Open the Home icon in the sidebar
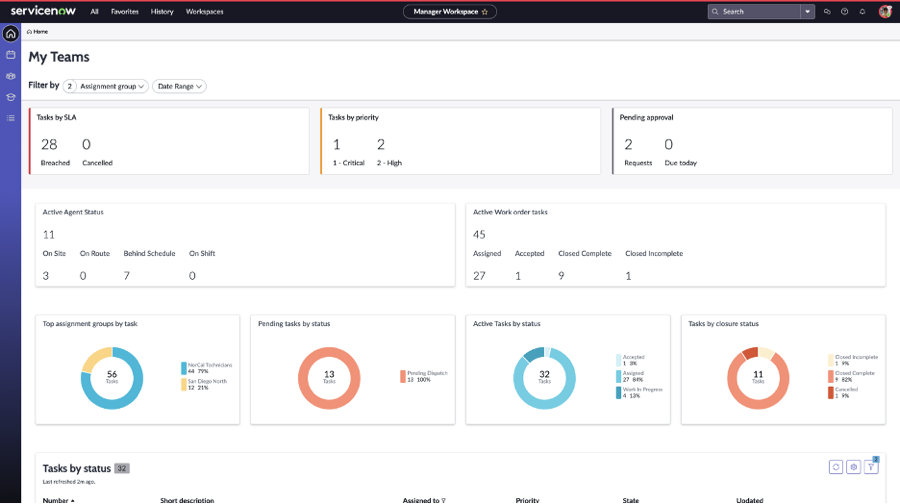 10,34
